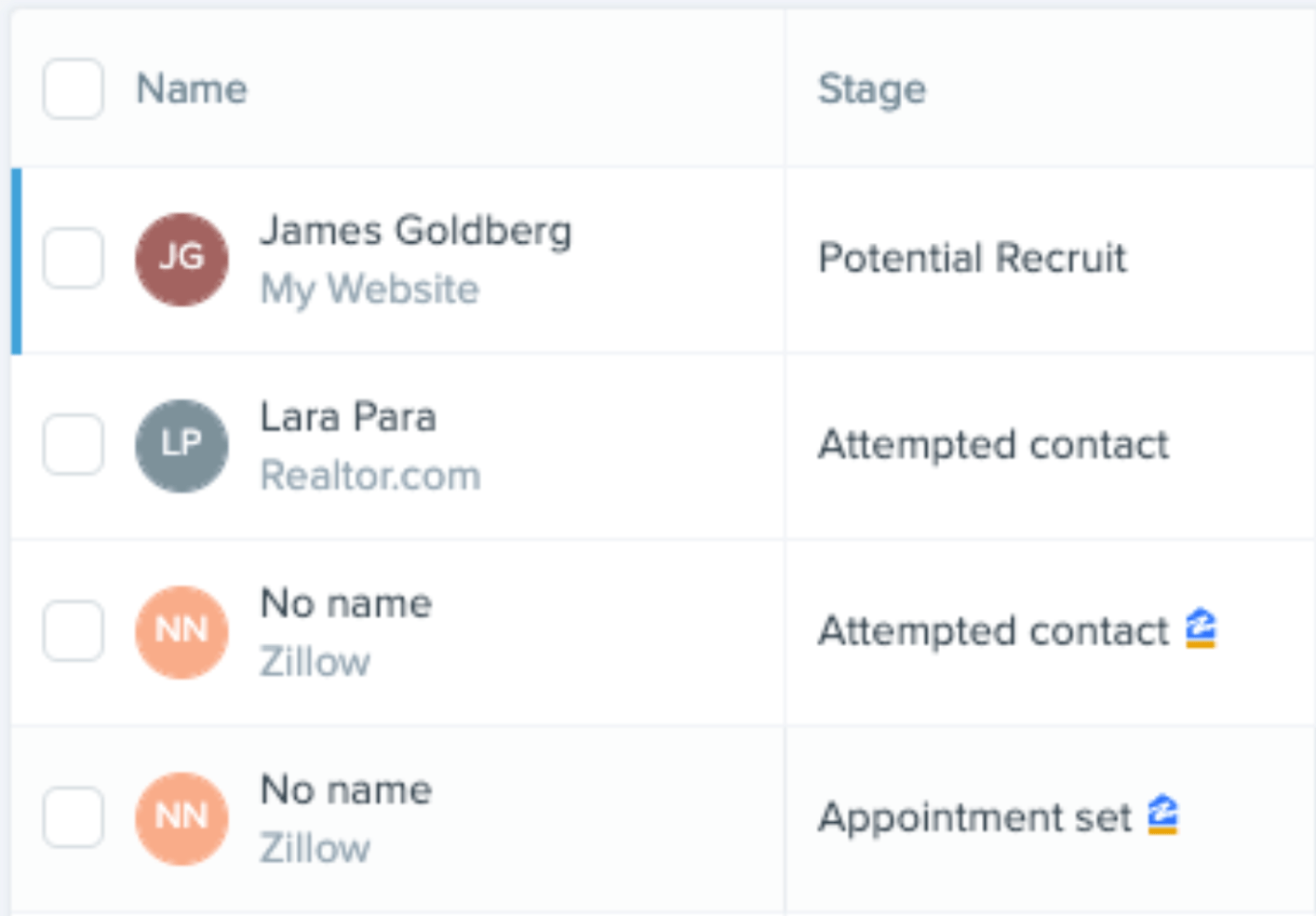Click the Zillow badge next to Appointment set
This screenshot has width=1316, height=916.
pos(1162,815)
